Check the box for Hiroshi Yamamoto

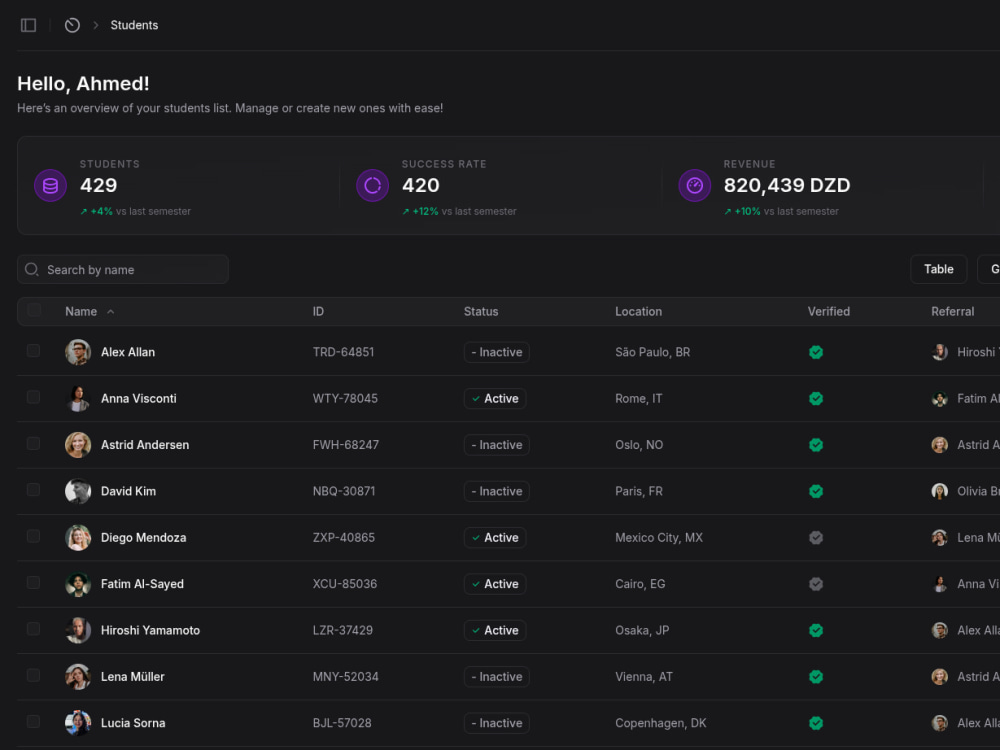[x=33, y=629]
